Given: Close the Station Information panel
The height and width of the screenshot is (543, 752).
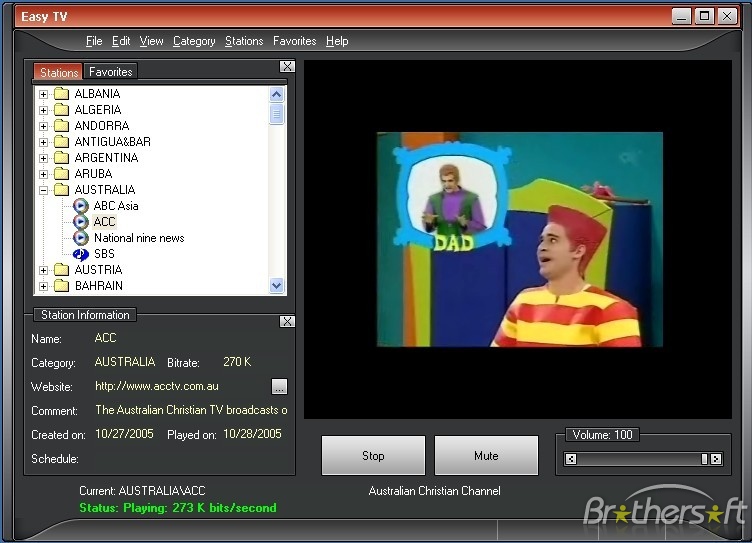Looking at the screenshot, I should (x=287, y=321).
